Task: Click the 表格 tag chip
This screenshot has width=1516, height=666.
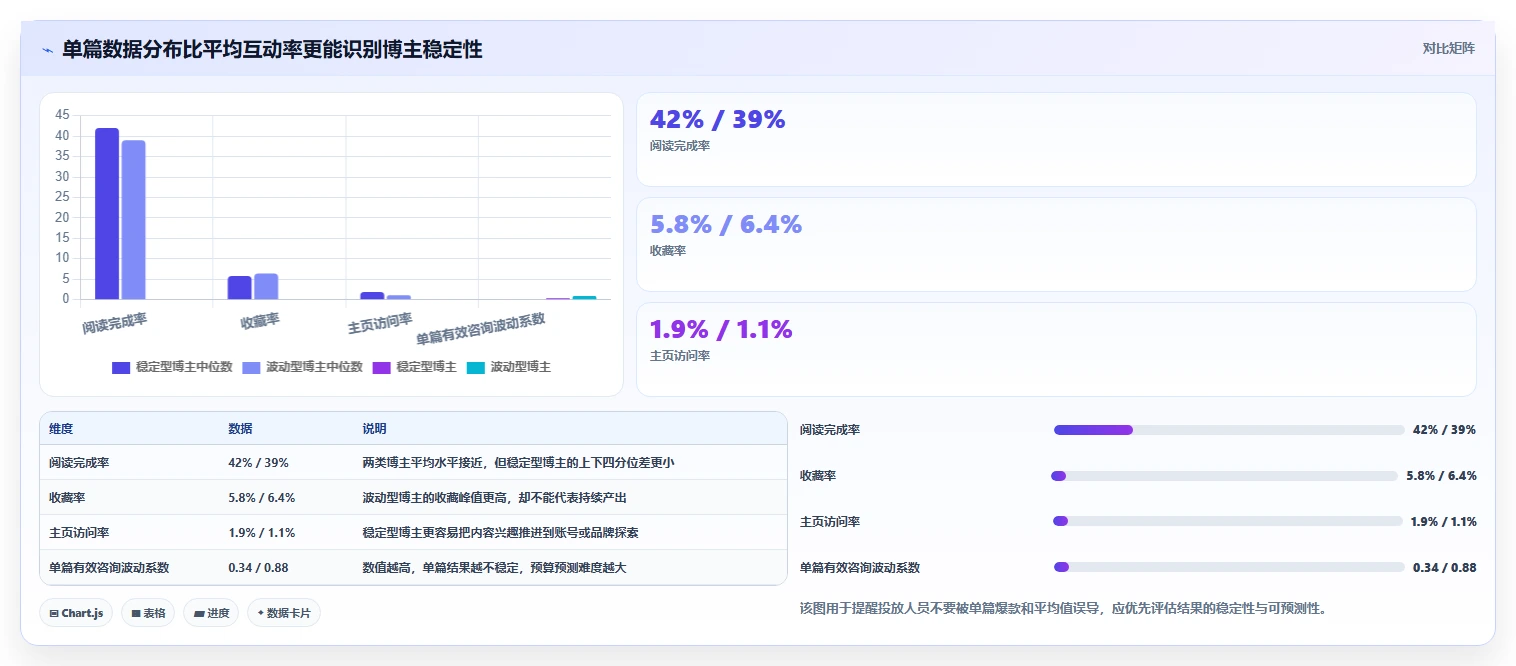Action: pyautogui.click(x=148, y=613)
